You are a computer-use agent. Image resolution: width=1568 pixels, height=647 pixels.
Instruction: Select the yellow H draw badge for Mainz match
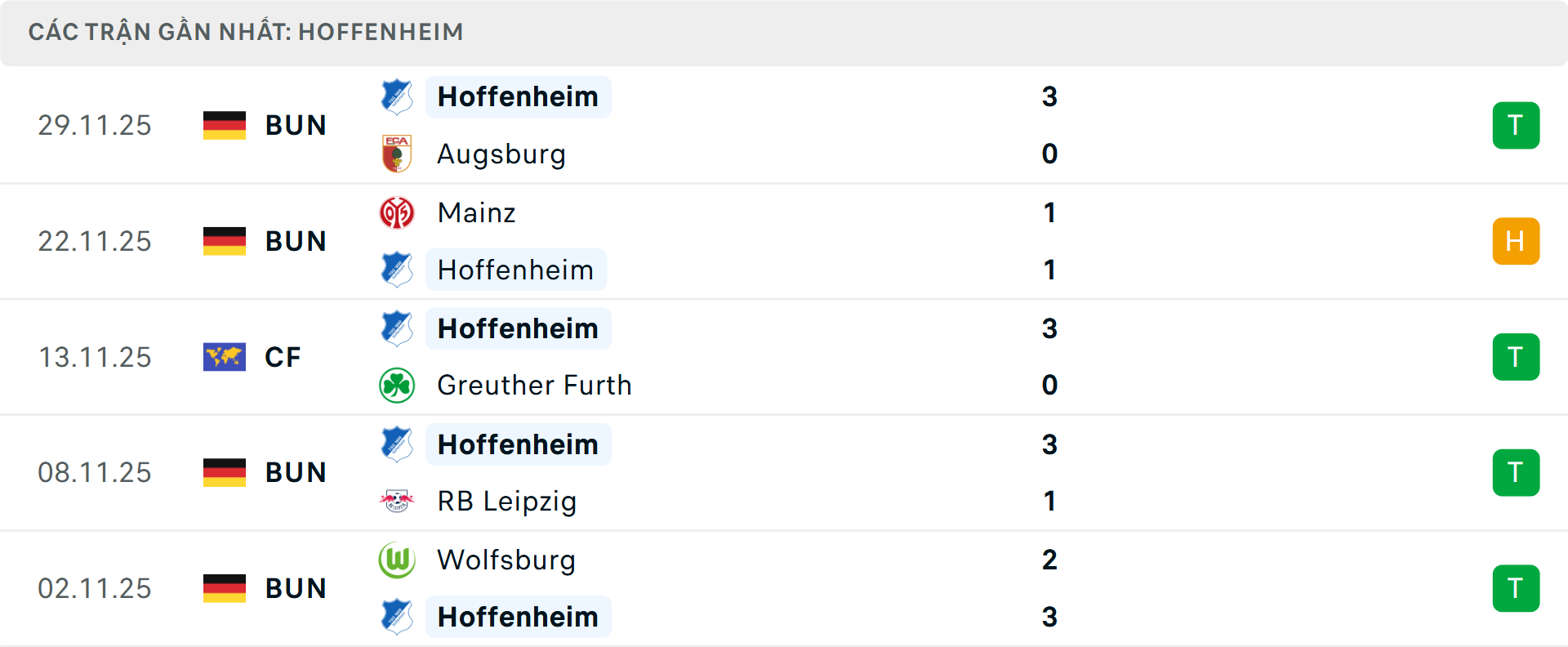tap(1516, 241)
